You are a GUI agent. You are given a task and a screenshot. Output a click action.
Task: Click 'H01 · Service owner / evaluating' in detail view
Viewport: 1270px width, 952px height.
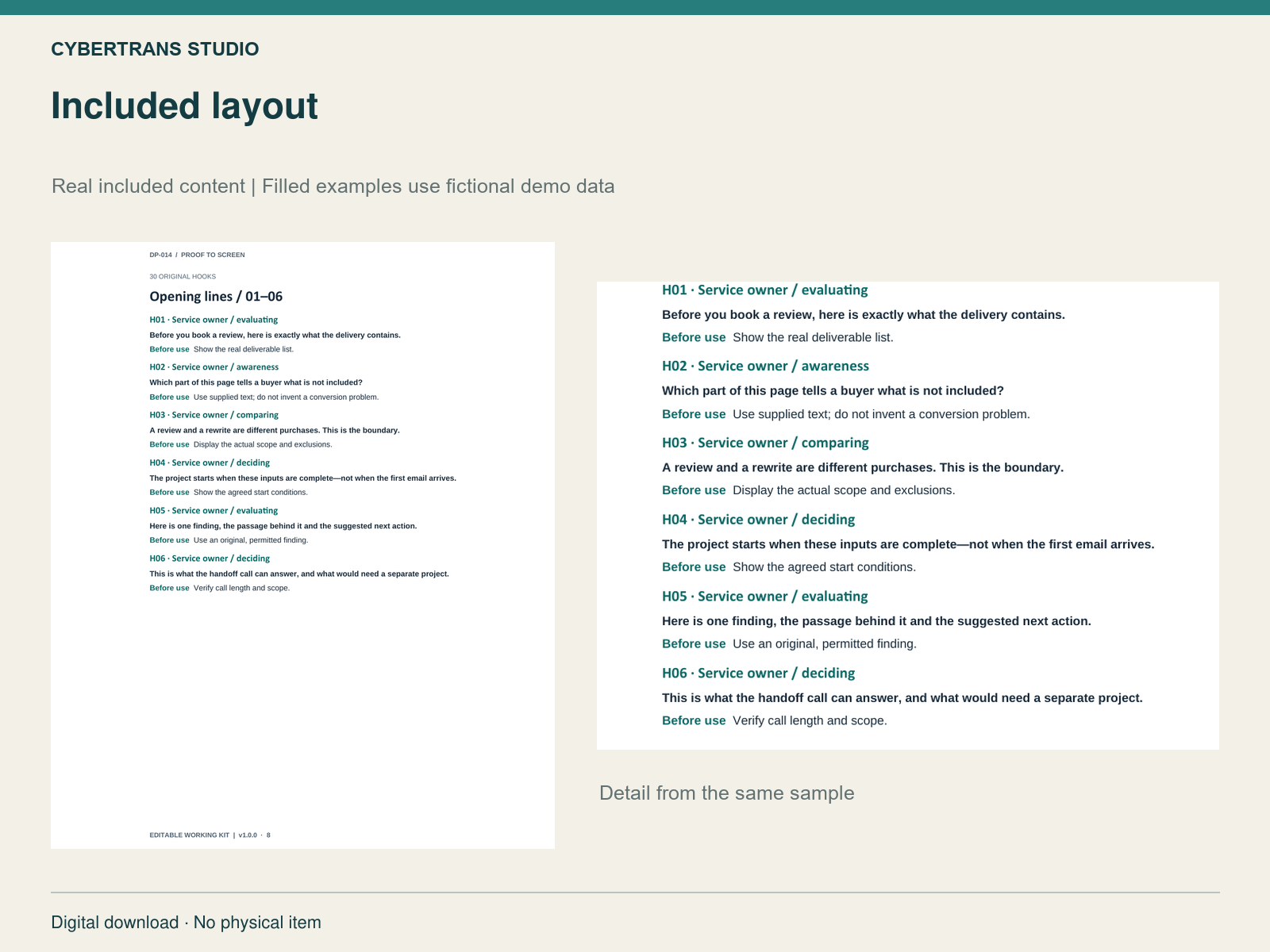tap(765, 290)
